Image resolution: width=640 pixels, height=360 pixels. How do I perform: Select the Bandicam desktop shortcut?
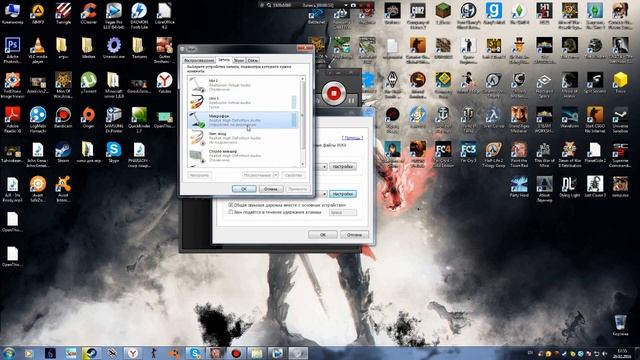tap(63, 118)
